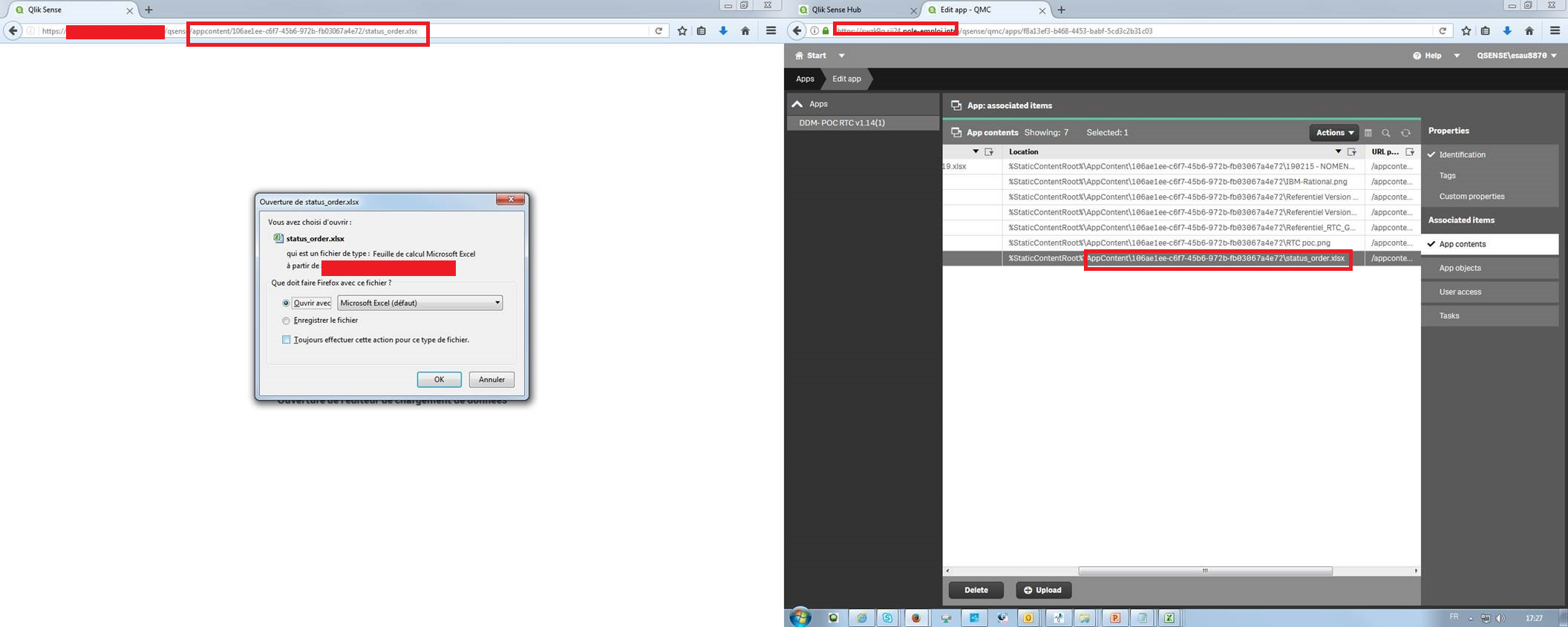Refresh the App contents table
This screenshot has width=1568, height=627.
coord(1405,133)
